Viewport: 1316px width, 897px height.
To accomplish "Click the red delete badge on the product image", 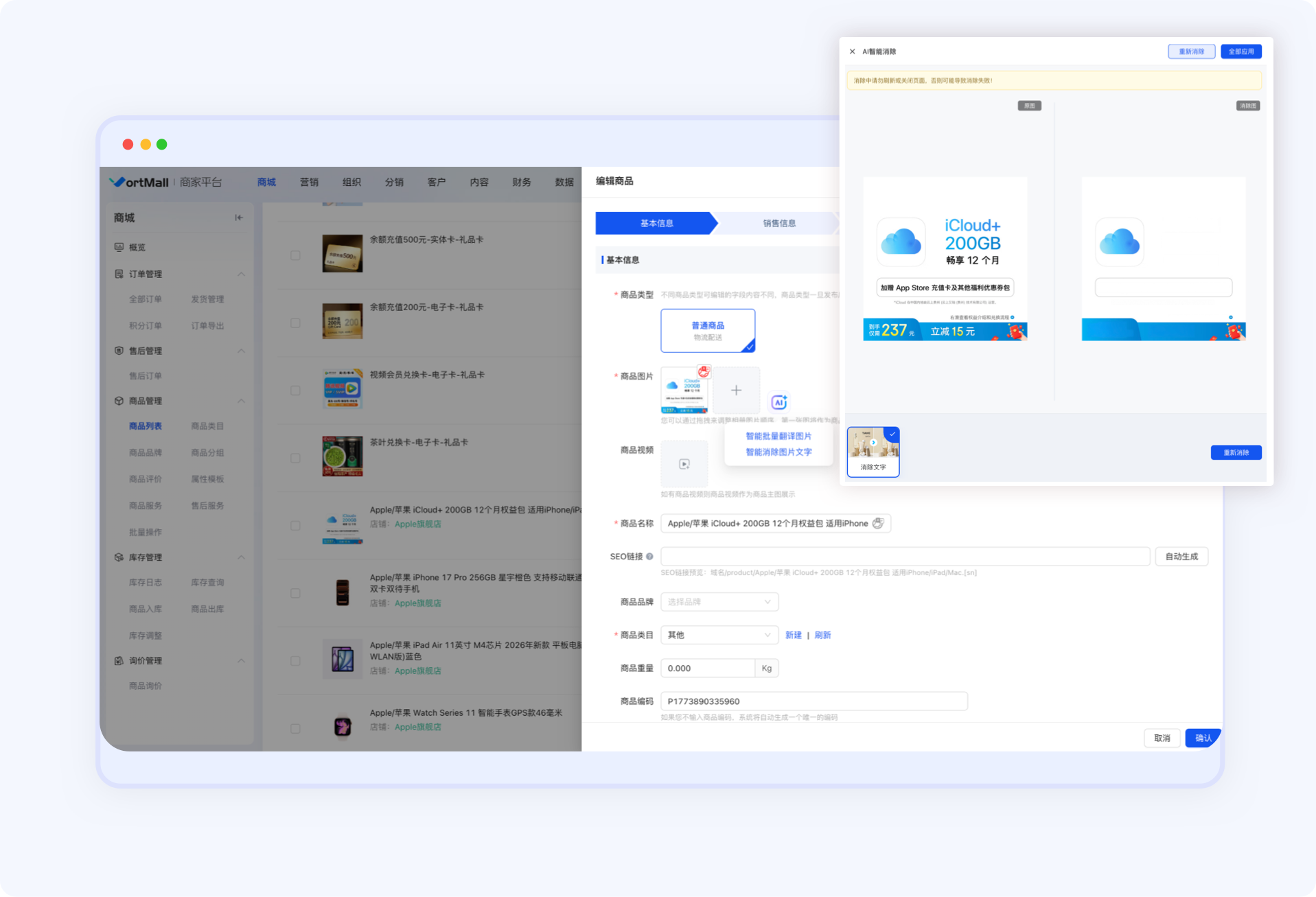I will [704, 371].
